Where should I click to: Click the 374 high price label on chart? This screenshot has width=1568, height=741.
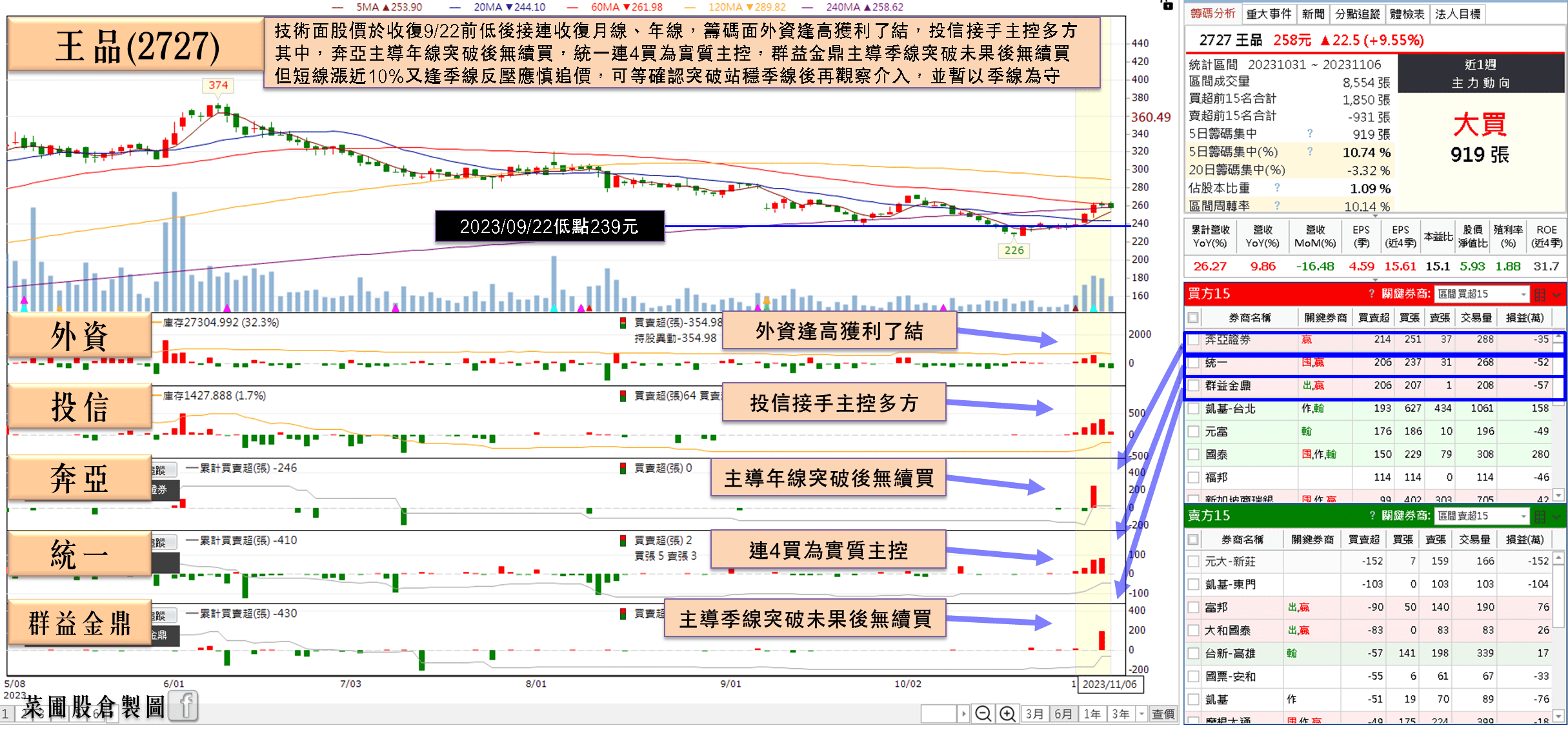coord(218,85)
